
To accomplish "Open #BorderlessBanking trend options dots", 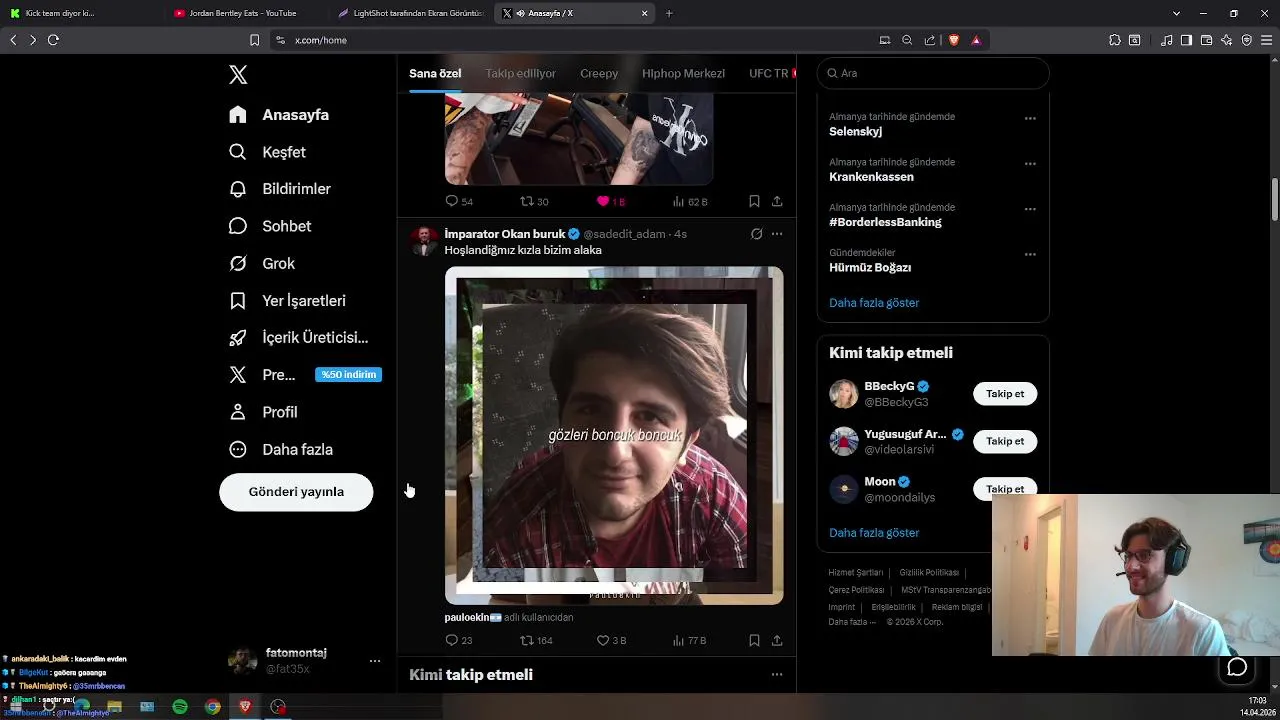I will (1030, 209).
